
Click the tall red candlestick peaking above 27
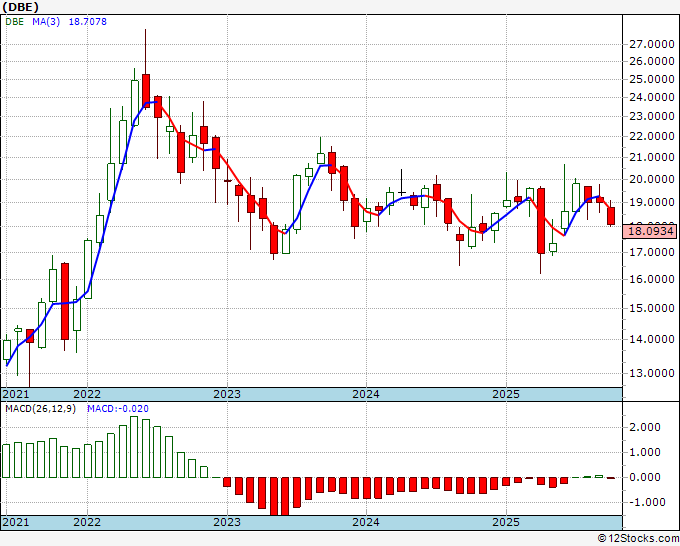[146, 91]
